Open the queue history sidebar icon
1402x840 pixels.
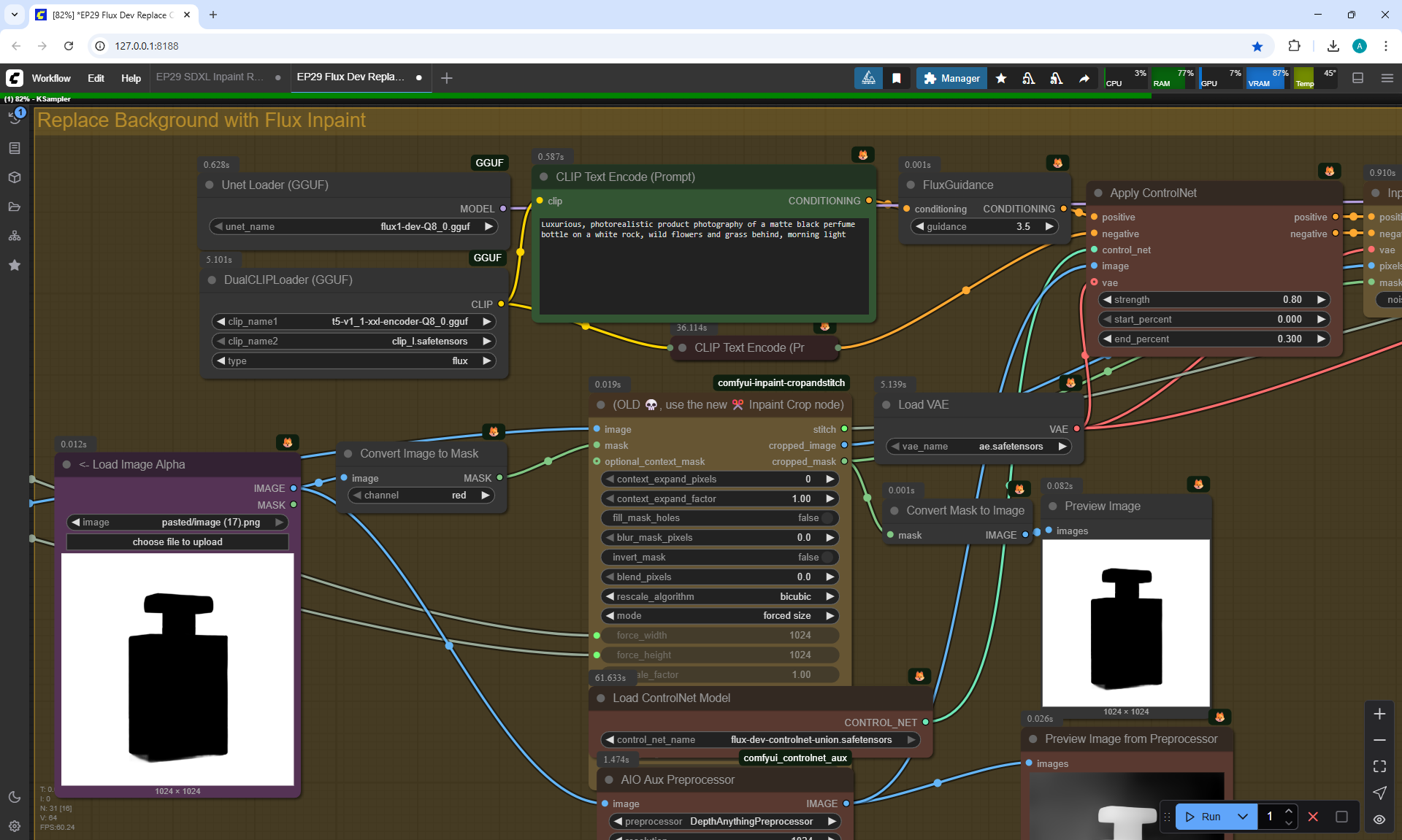(x=15, y=117)
